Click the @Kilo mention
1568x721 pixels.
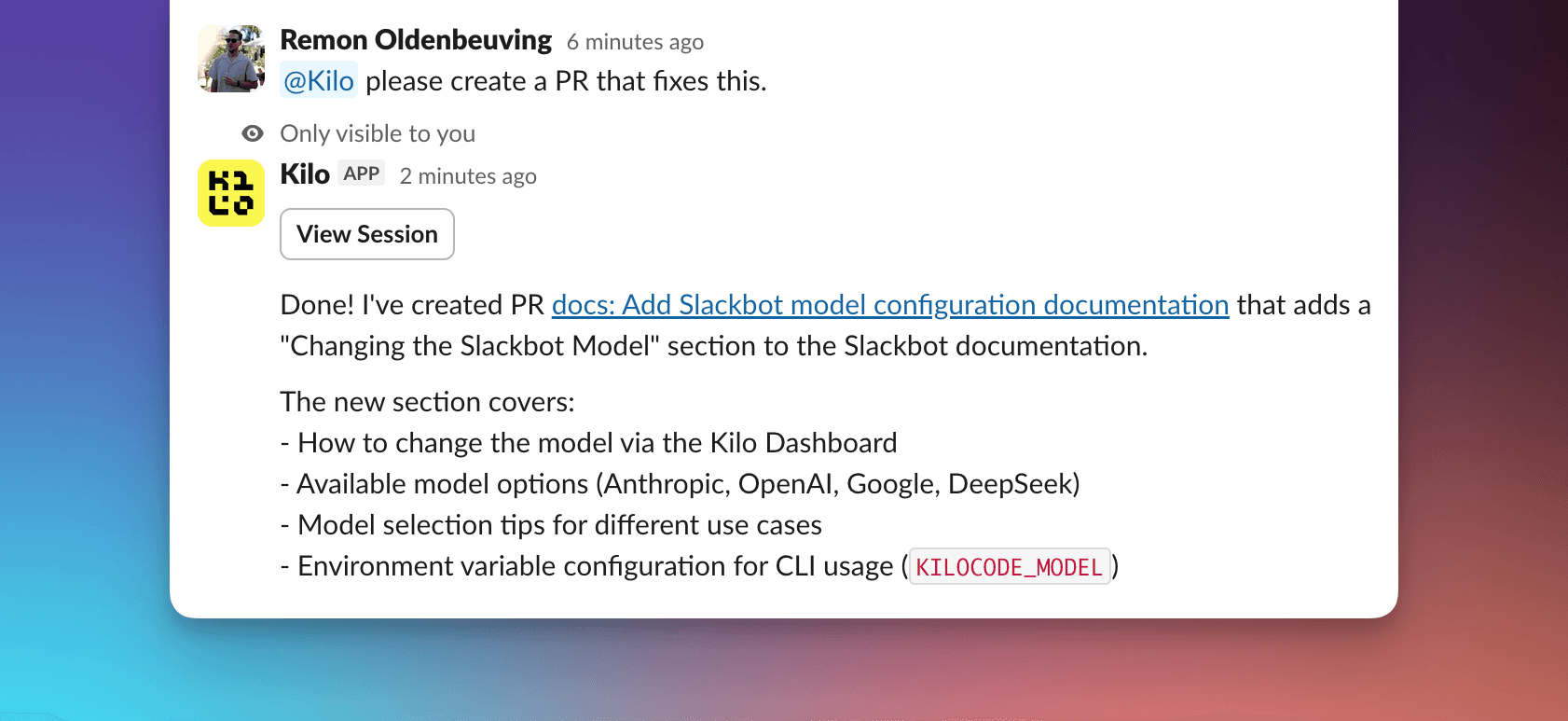point(318,81)
